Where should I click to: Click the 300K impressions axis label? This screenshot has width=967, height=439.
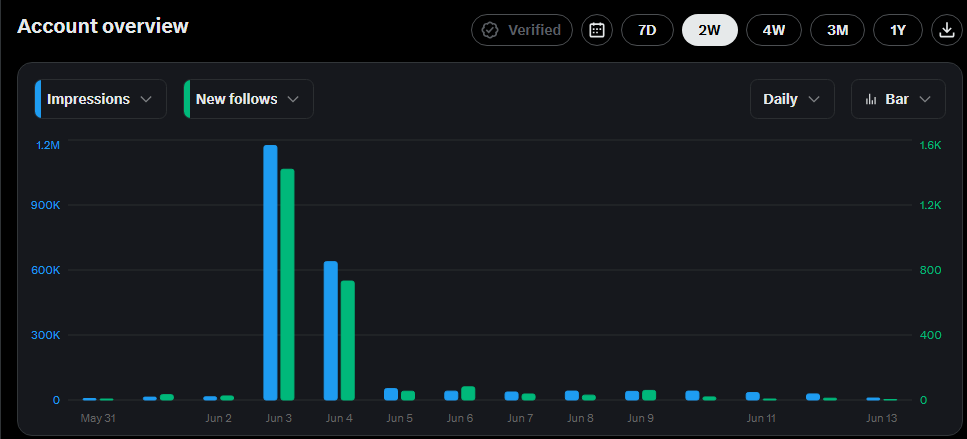point(46,335)
